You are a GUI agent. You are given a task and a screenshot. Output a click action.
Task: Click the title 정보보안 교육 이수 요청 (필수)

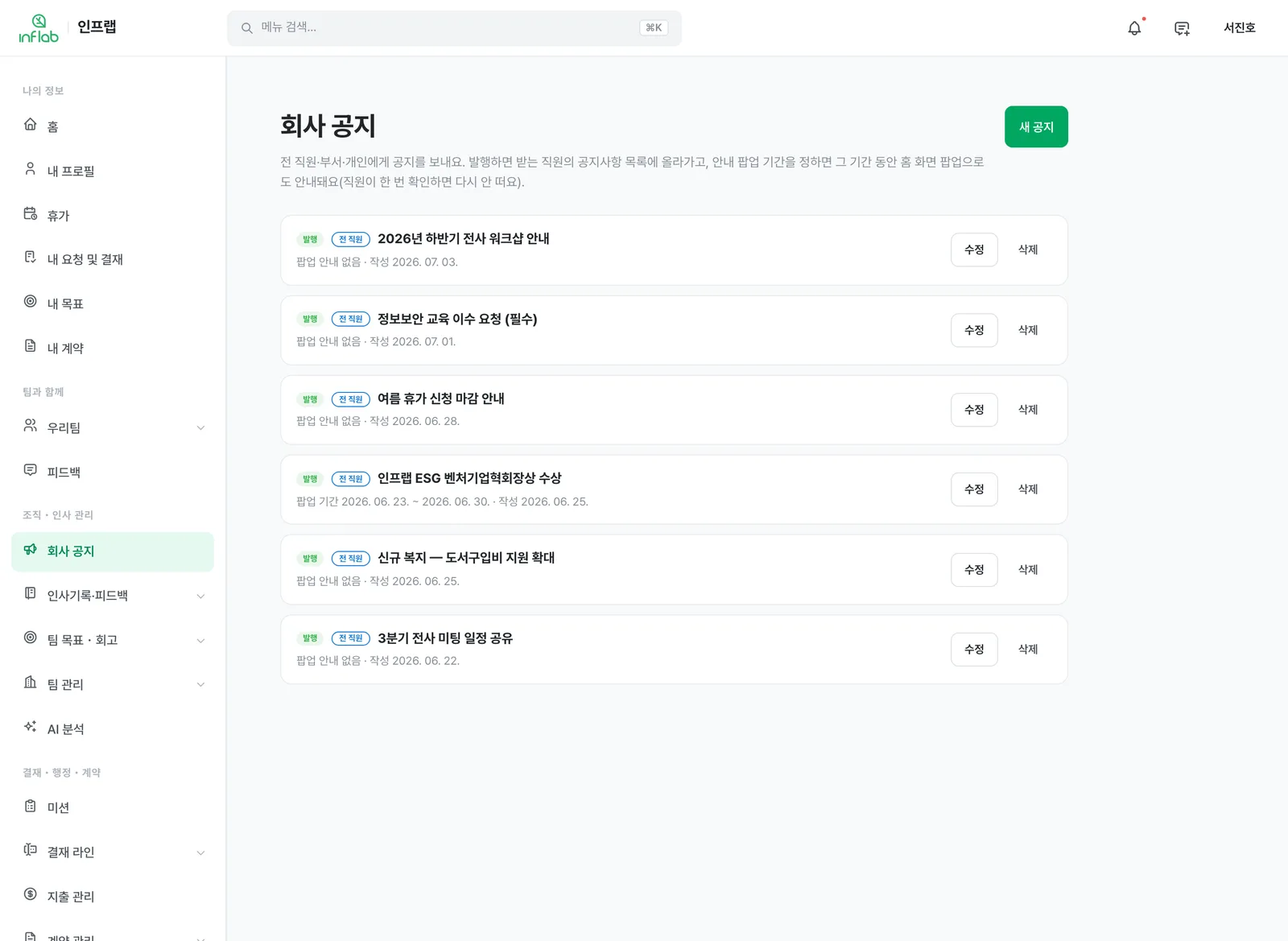coord(457,320)
